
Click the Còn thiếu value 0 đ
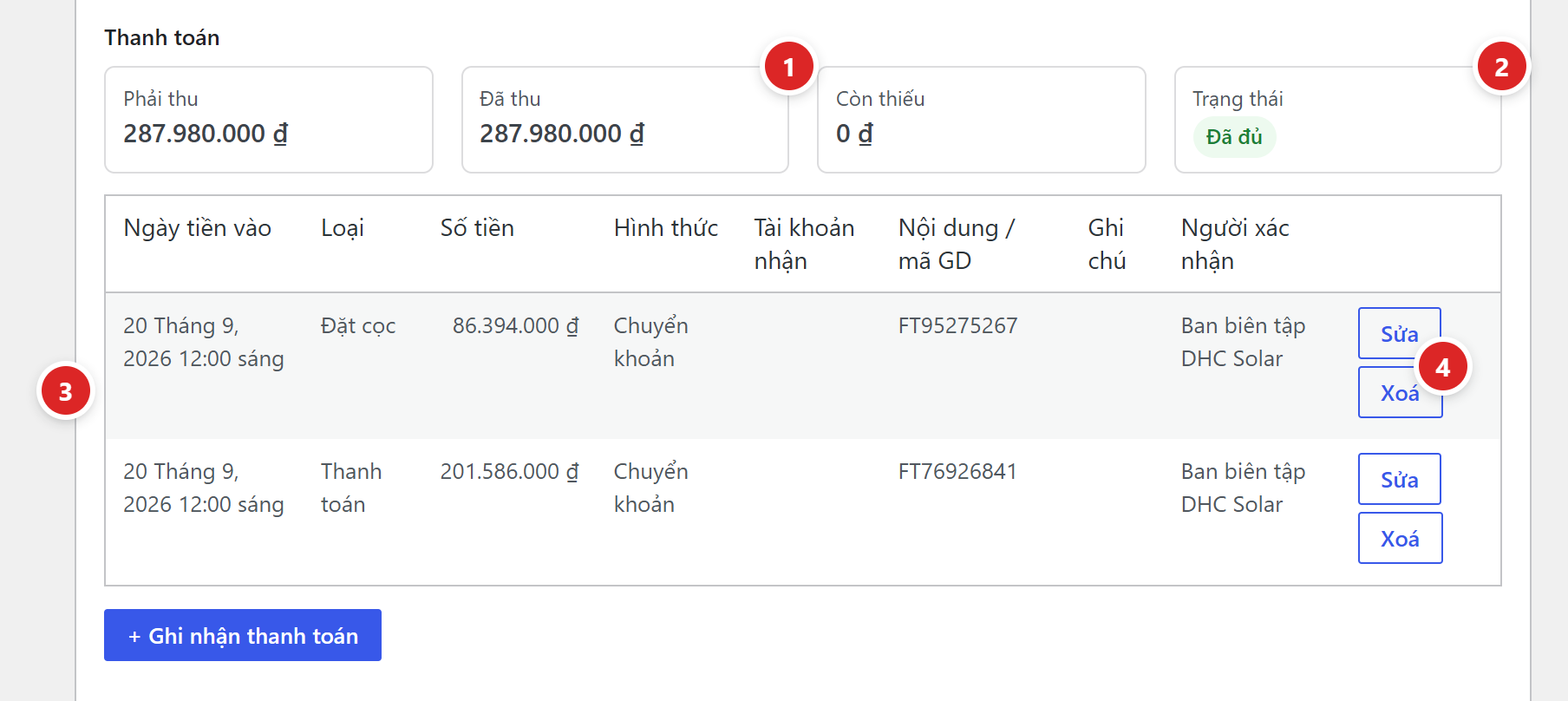coord(854,134)
